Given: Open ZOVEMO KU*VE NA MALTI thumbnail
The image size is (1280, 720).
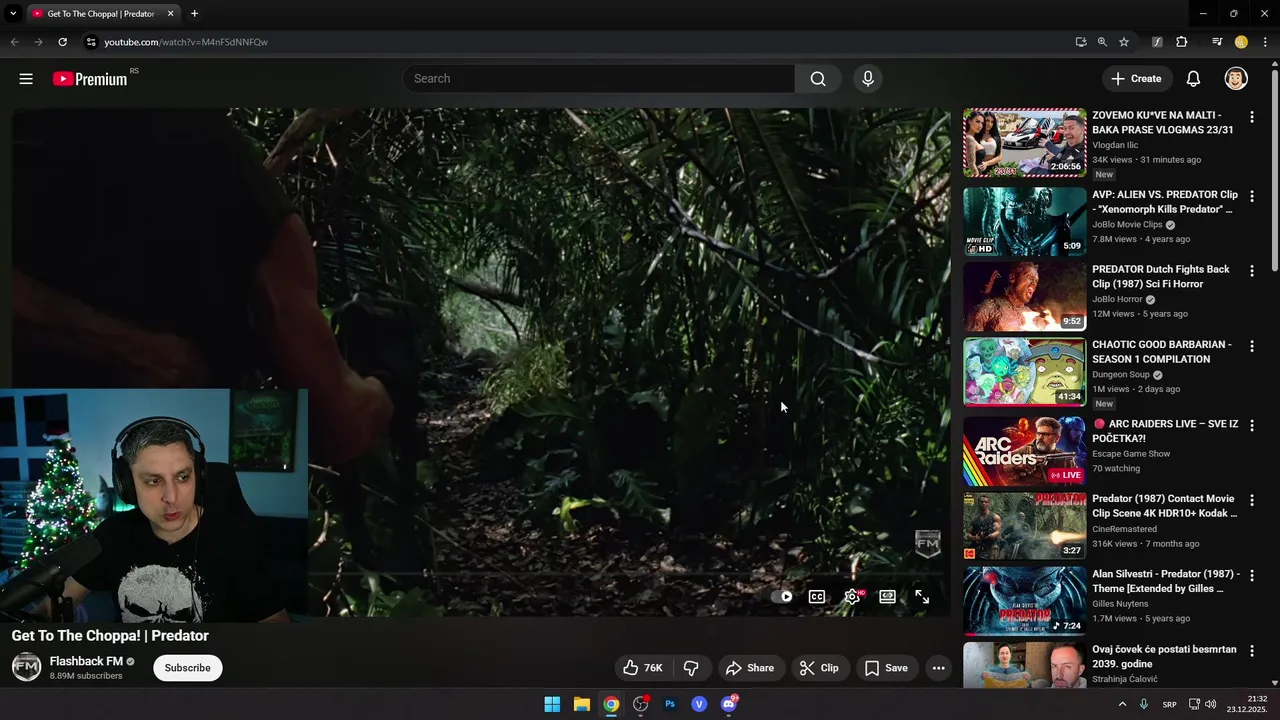Looking at the screenshot, I should (x=1024, y=143).
